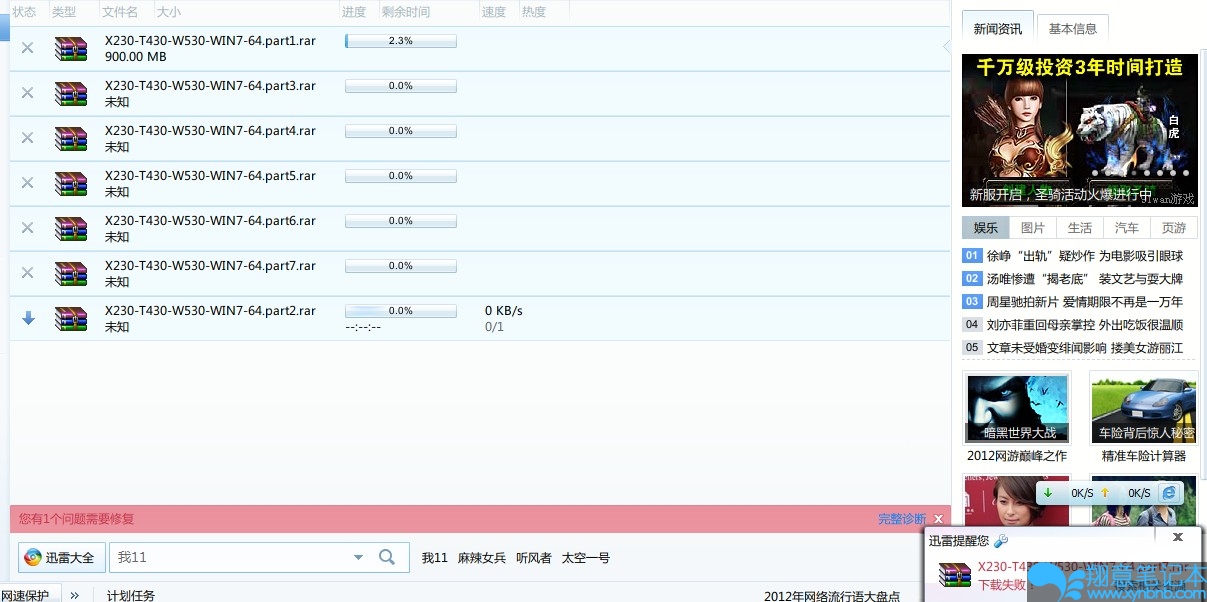Viewport: 1207px width, 602px height.
Task: Focus the search input containing 我11
Action: 228,558
